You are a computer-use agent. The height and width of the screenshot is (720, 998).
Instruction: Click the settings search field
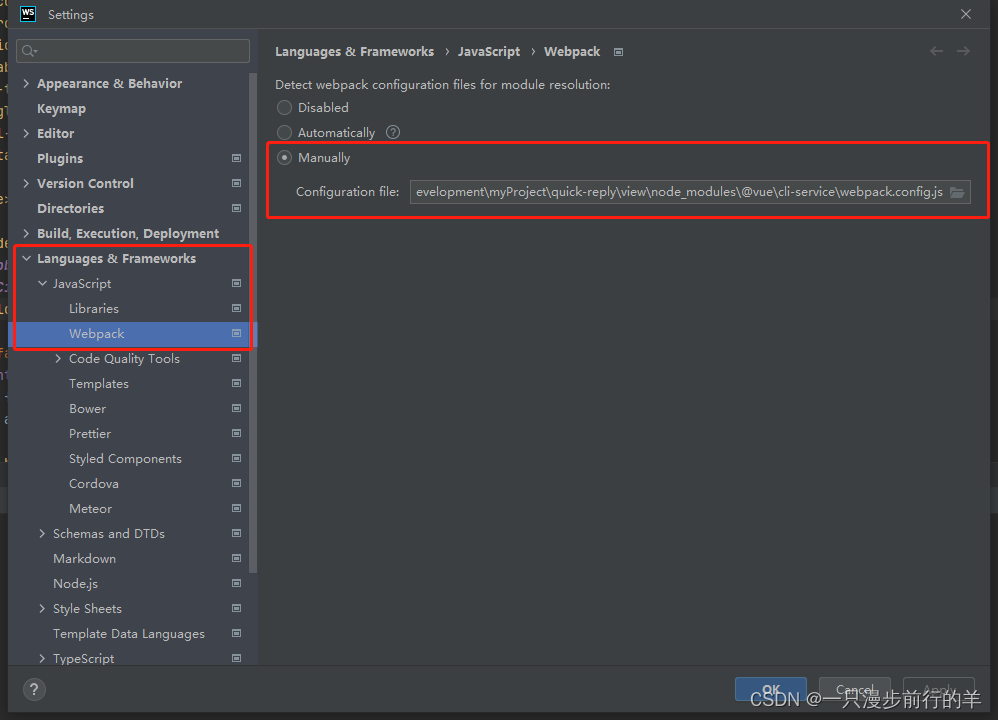pyautogui.click(x=133, y=51)
